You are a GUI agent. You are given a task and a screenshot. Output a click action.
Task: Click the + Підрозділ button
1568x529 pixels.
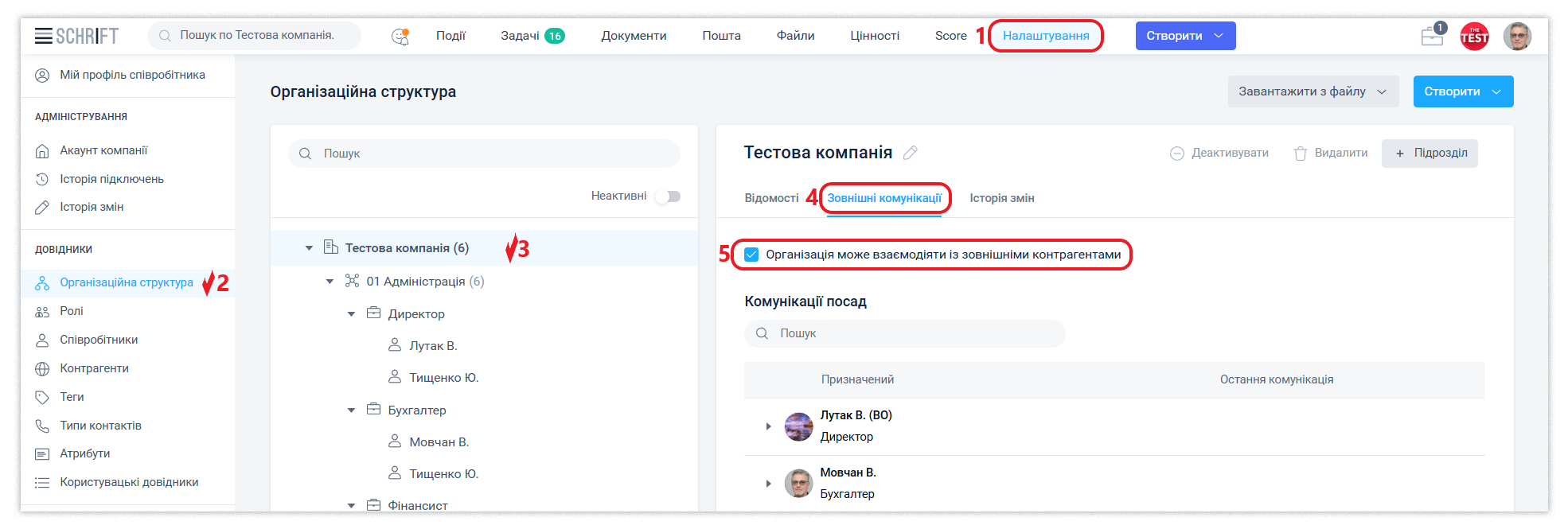pyautogui.click(x=1430, y=154)
